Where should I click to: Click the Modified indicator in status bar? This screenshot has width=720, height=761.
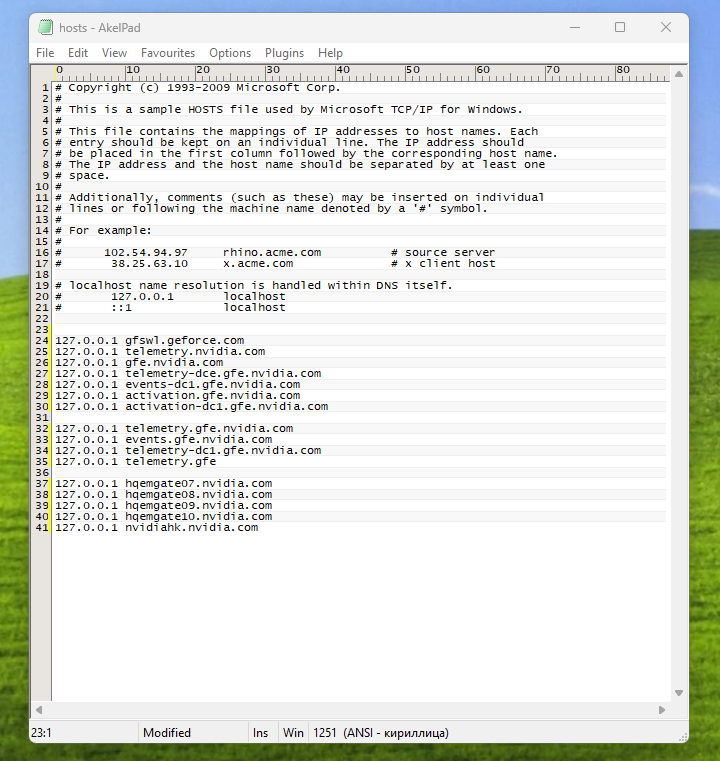(167, 733)
